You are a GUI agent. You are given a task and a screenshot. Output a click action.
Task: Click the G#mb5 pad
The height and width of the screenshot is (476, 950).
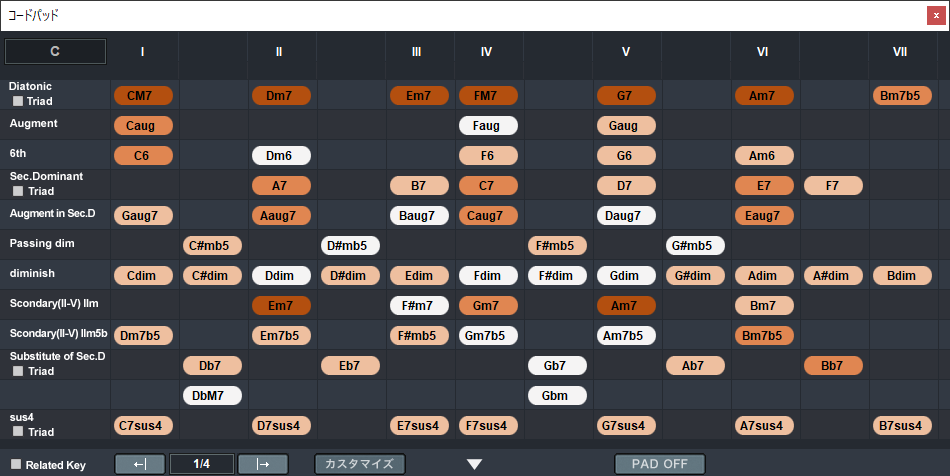pos(695,246)
